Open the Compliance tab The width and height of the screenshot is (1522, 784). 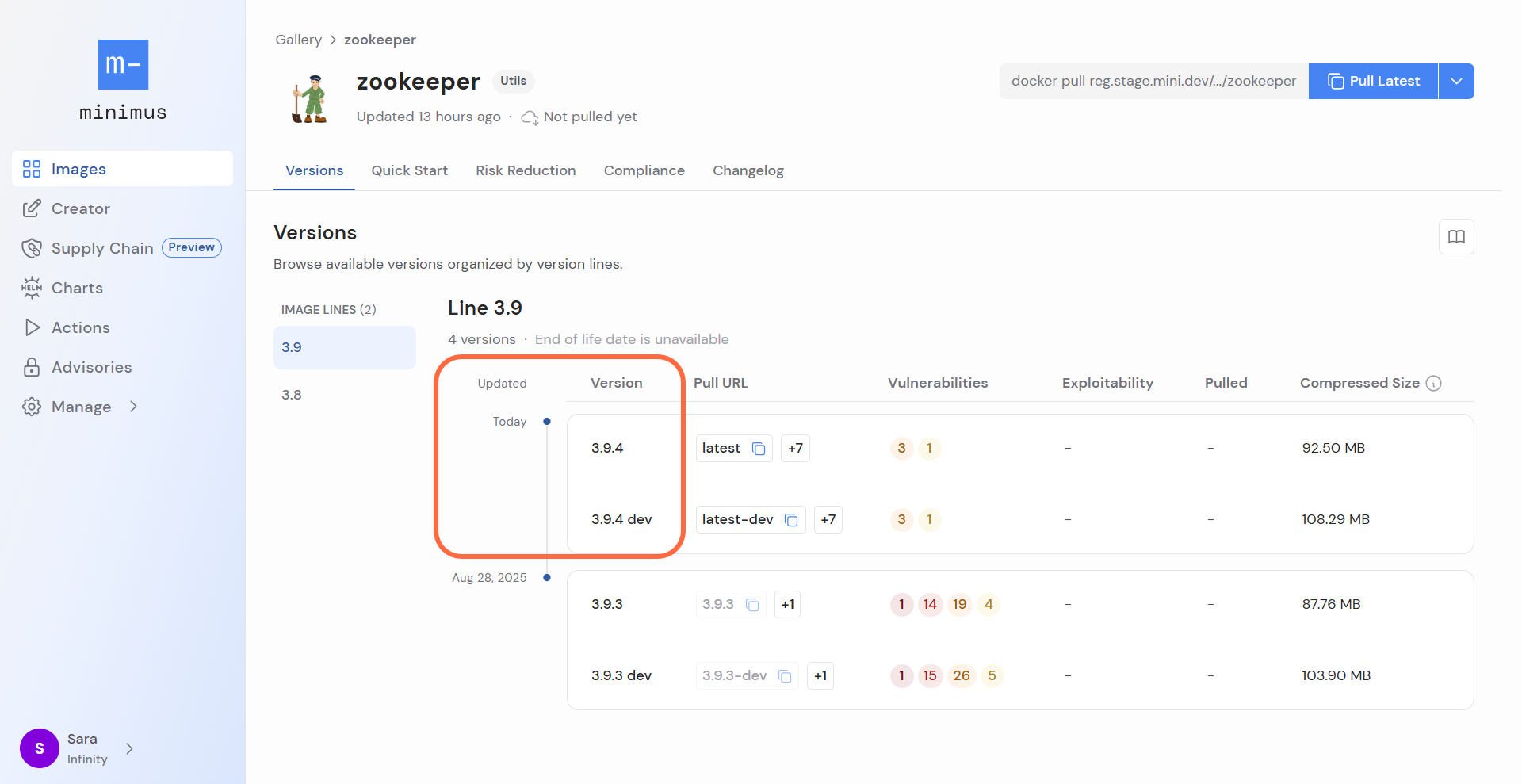[x=644, y=170]
